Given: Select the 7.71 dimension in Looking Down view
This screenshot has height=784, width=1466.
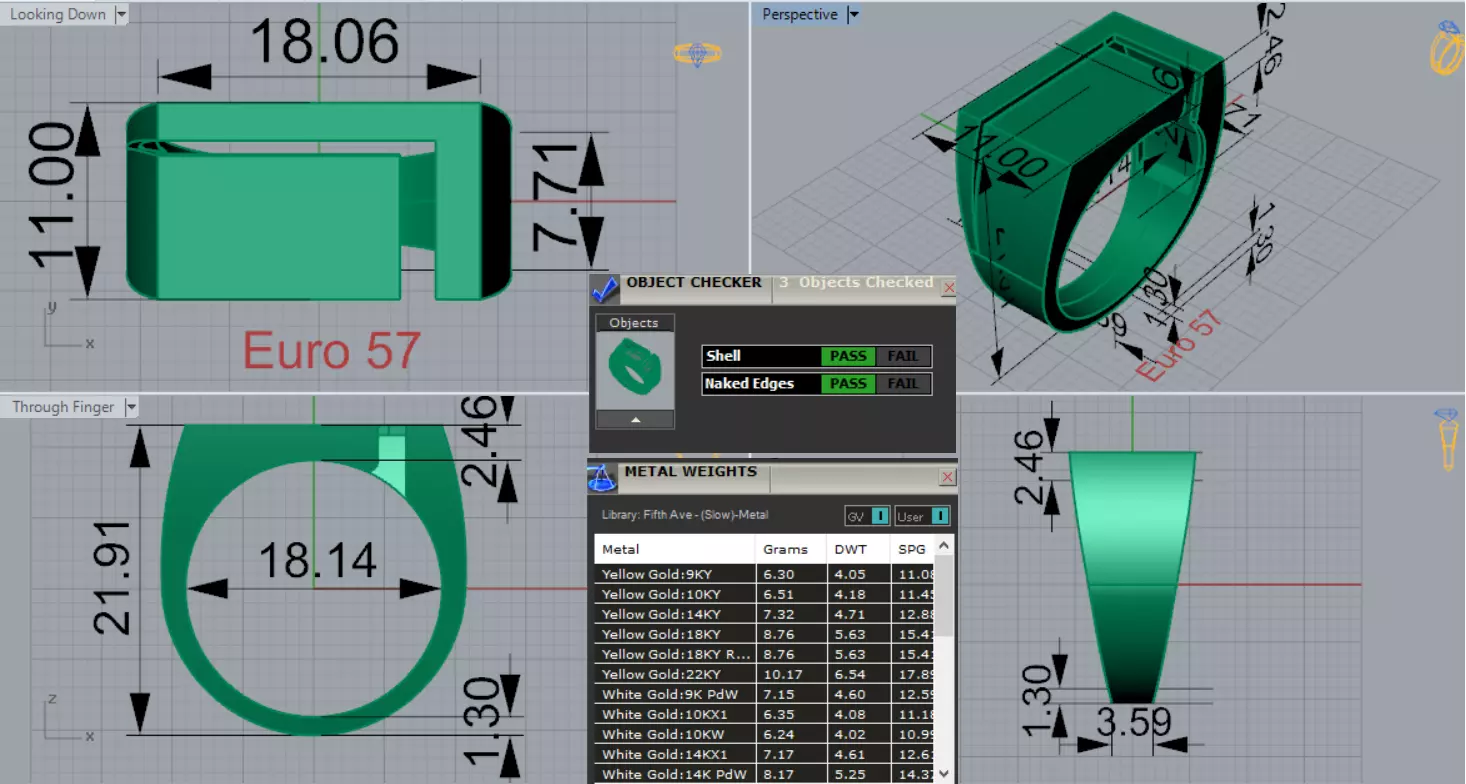Looking at the screenshot, I should [556, 197].
